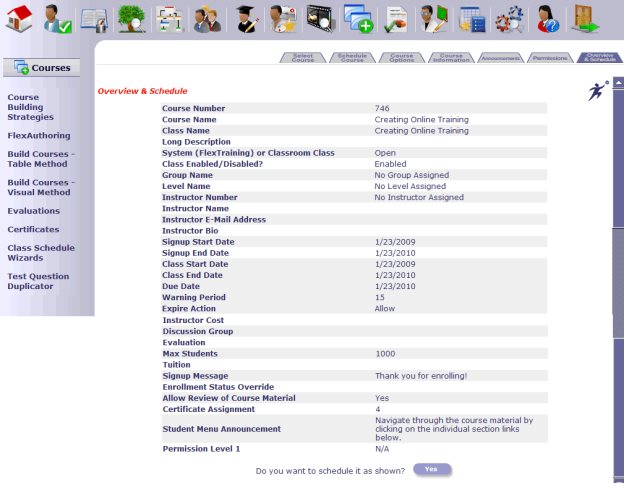
Task: Click the 'Thank you for enrolling!' message
Action: (x=421, y=376)
